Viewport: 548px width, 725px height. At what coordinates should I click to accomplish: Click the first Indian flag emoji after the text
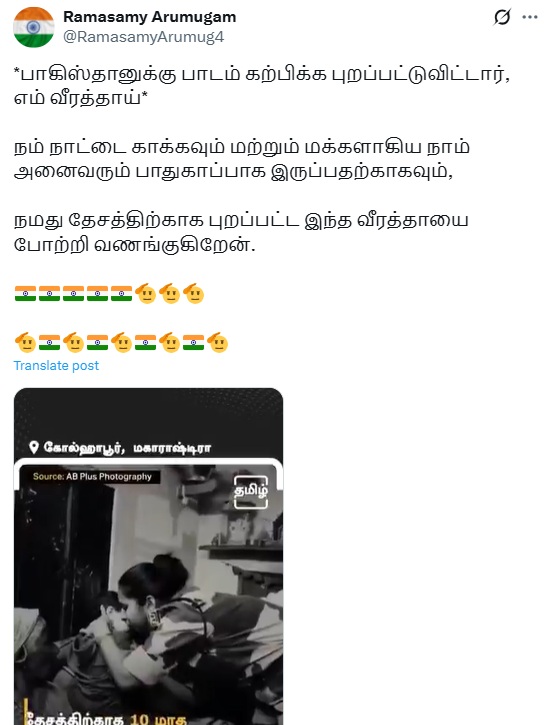click(25, 294)
